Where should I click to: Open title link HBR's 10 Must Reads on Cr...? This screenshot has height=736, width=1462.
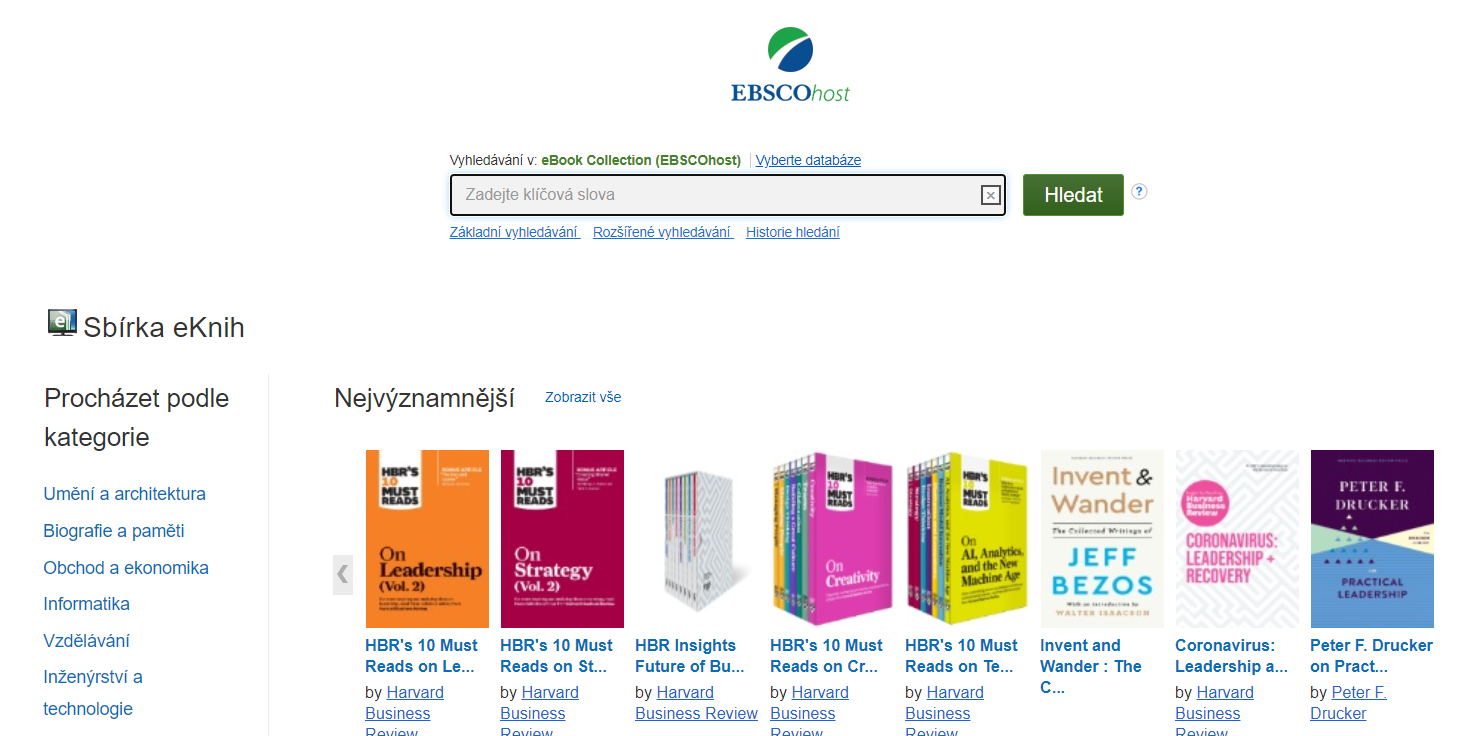tap(827, 656)
